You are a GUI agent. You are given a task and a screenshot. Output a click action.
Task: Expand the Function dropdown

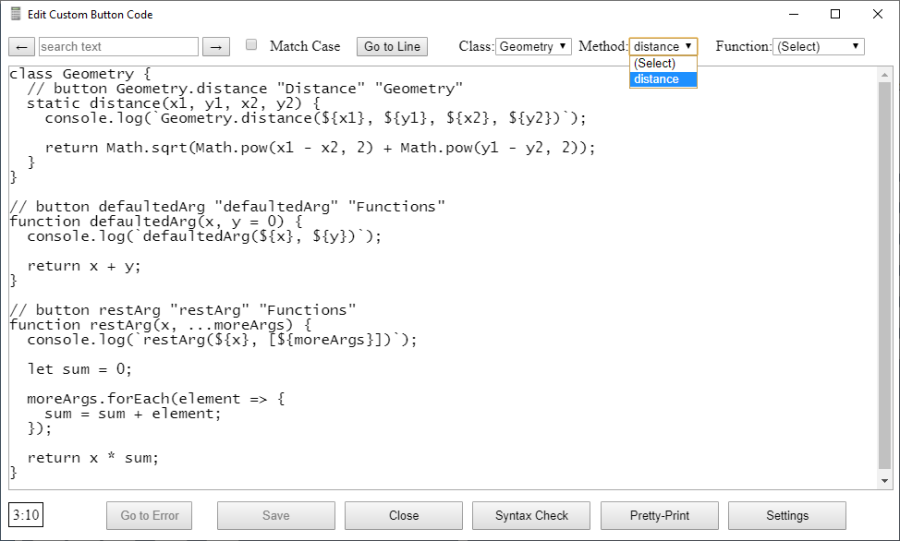click(818, 47)
